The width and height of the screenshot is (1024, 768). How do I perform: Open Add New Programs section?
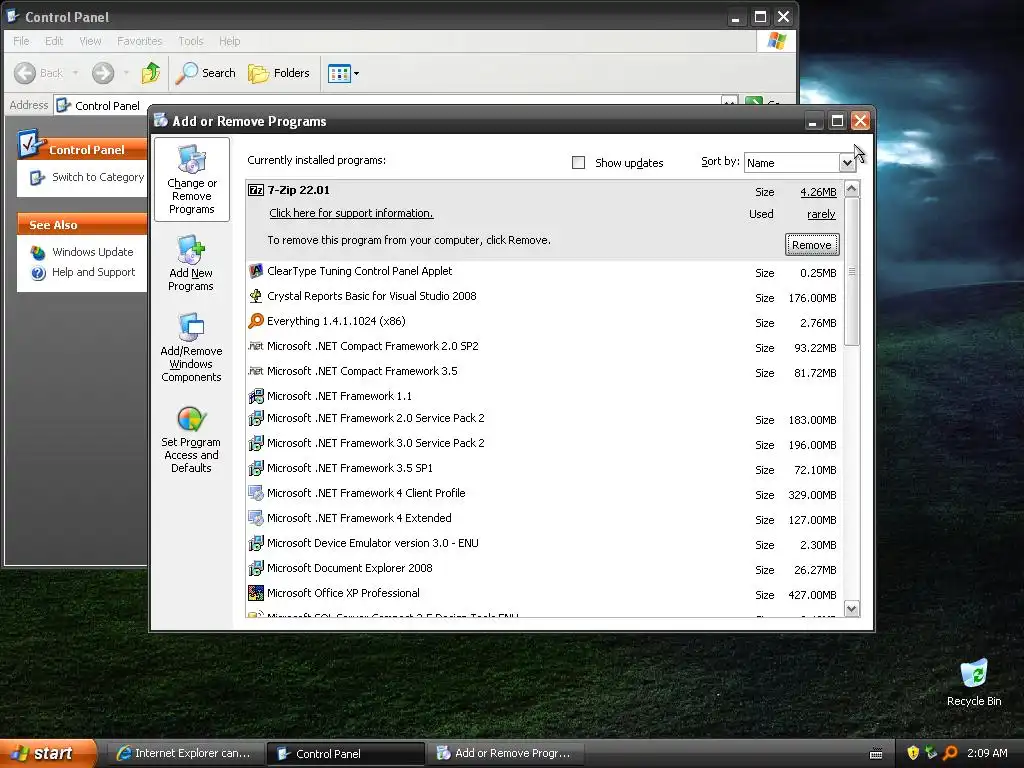[x=191, y=264]
